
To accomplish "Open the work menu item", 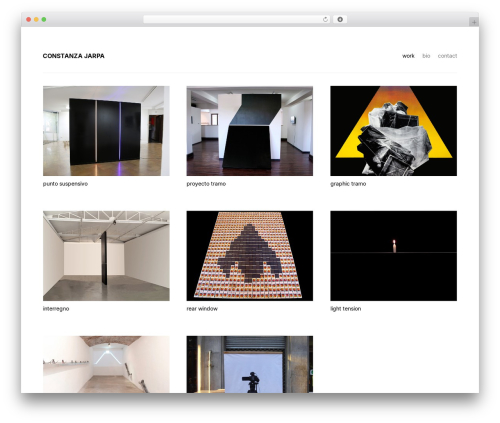I will click(408, 56).
